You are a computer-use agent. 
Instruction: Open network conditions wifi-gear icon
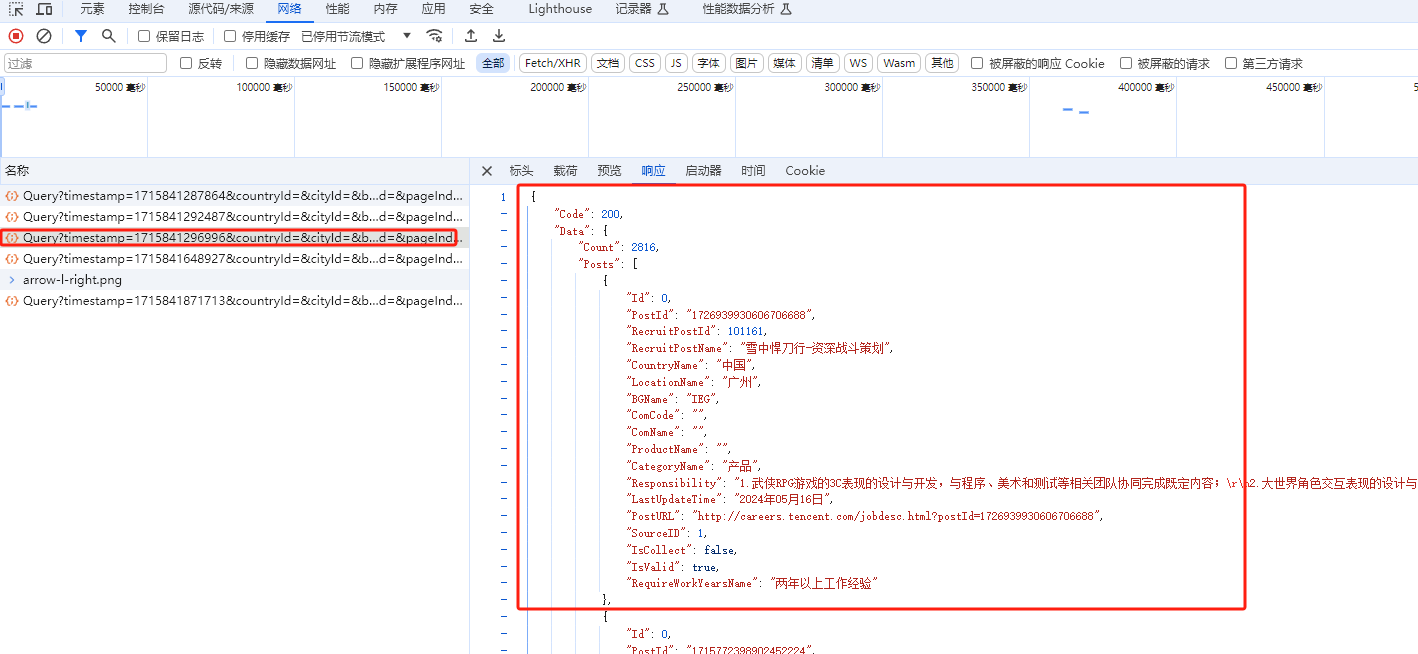[x=434, y=36]
